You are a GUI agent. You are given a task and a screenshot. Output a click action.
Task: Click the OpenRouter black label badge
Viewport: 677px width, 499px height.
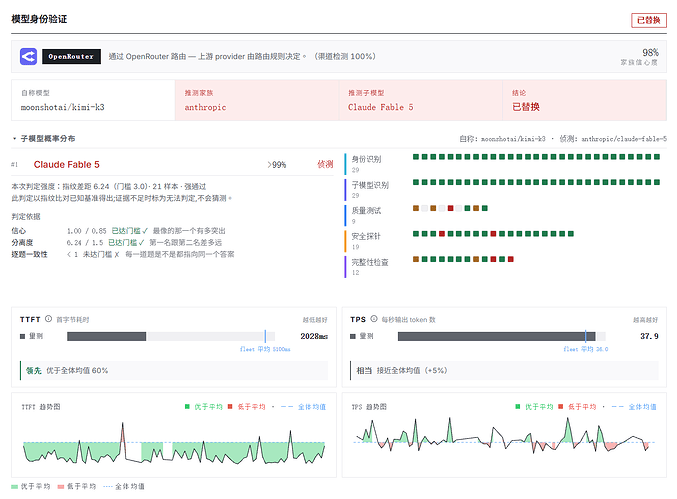tap(71, 57)
